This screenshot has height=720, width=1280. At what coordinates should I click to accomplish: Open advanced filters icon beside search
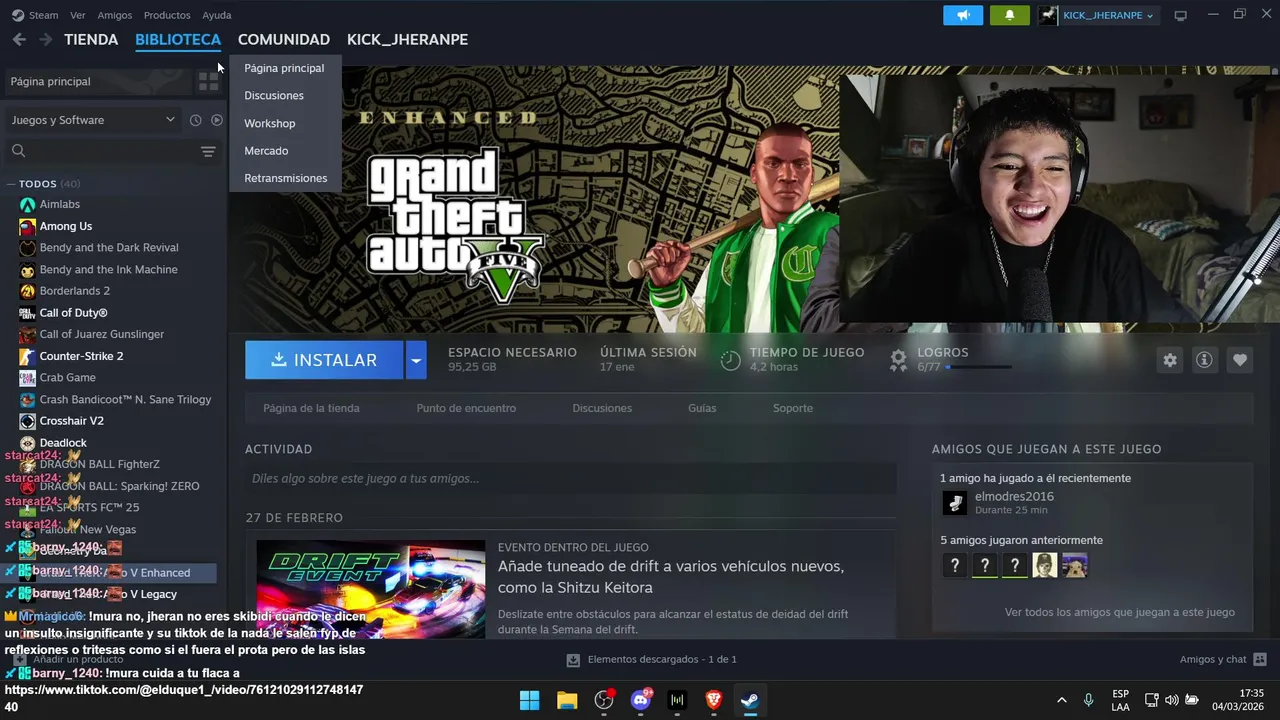(208, 151)
